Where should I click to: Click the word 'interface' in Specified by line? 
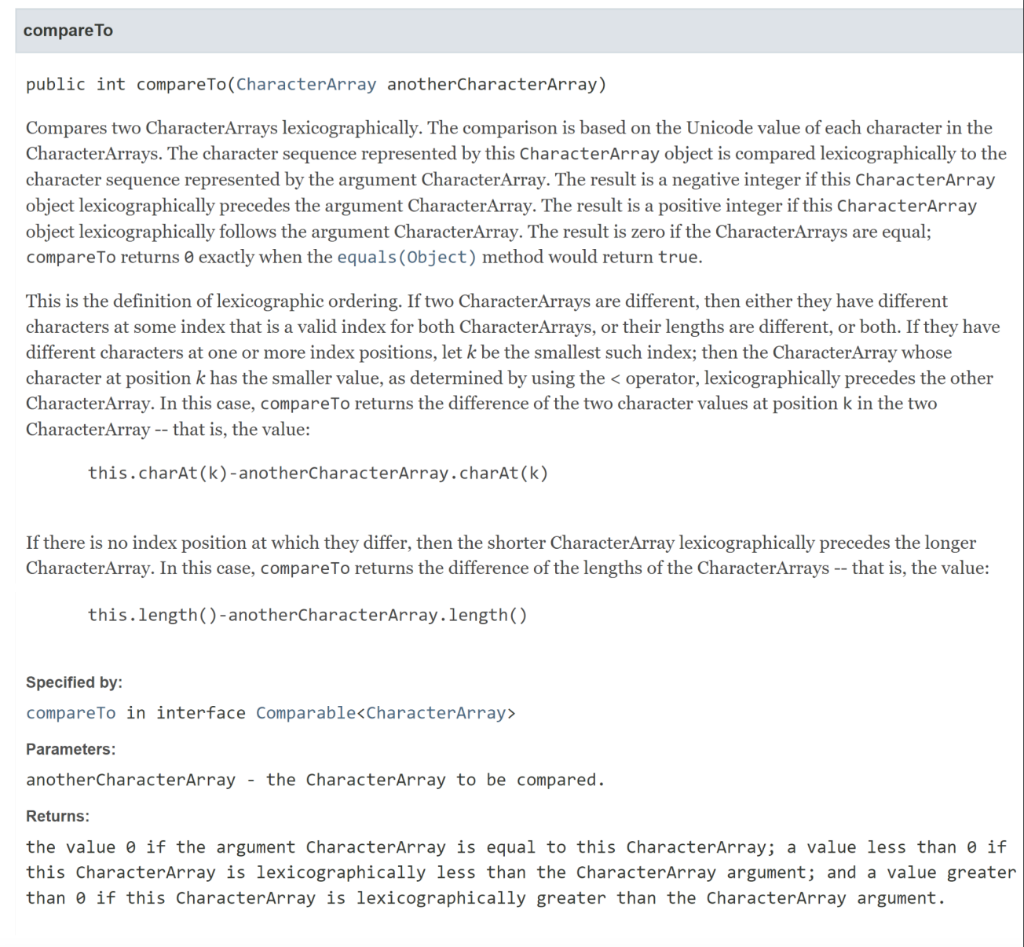200,713
